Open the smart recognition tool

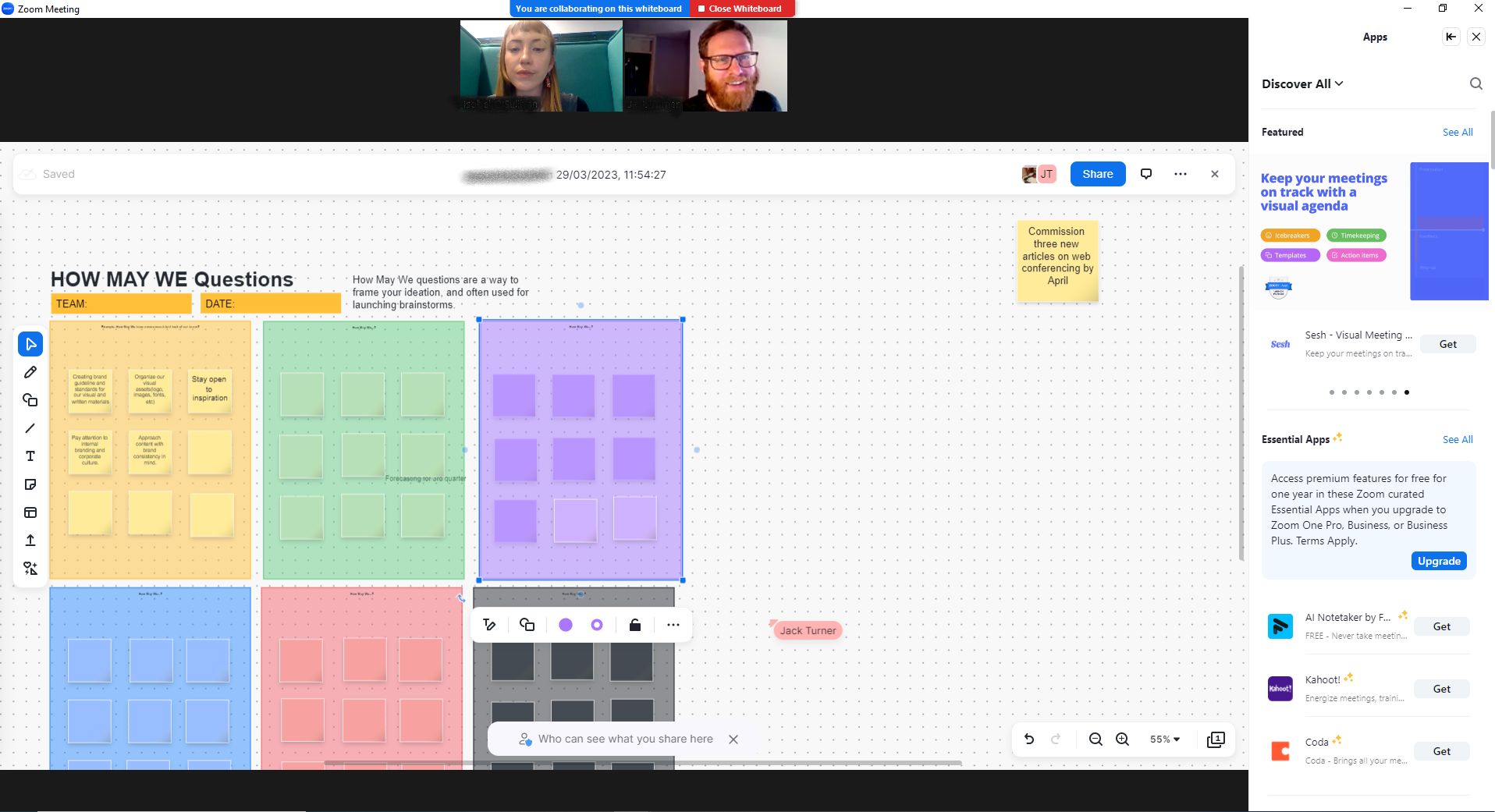[x=30, y=569]
